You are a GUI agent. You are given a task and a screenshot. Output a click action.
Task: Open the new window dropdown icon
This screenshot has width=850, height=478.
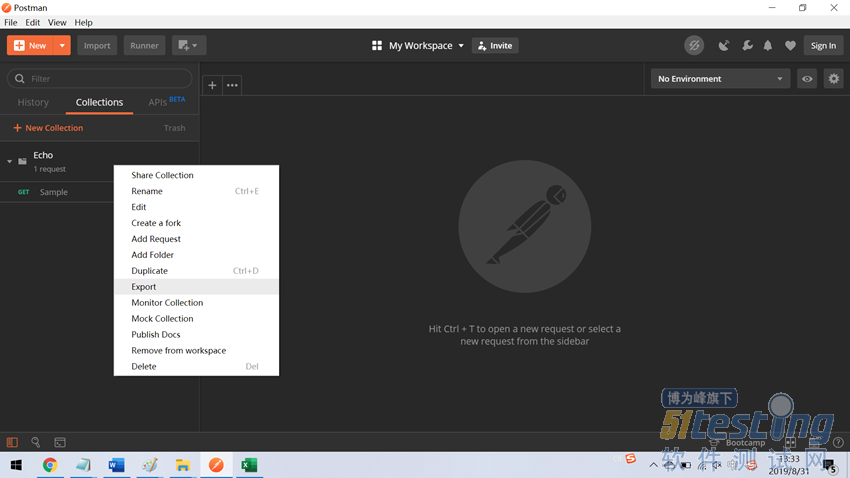[x=189, y=46]
